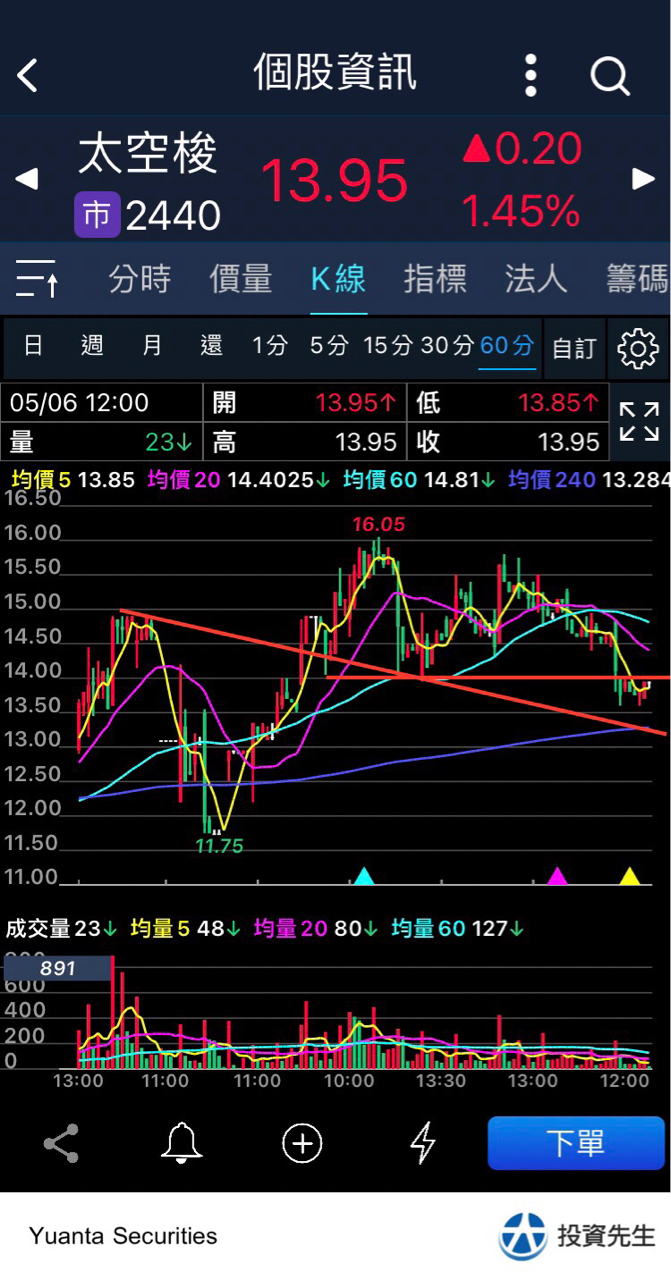Select 1分 interval

point(270,347)
